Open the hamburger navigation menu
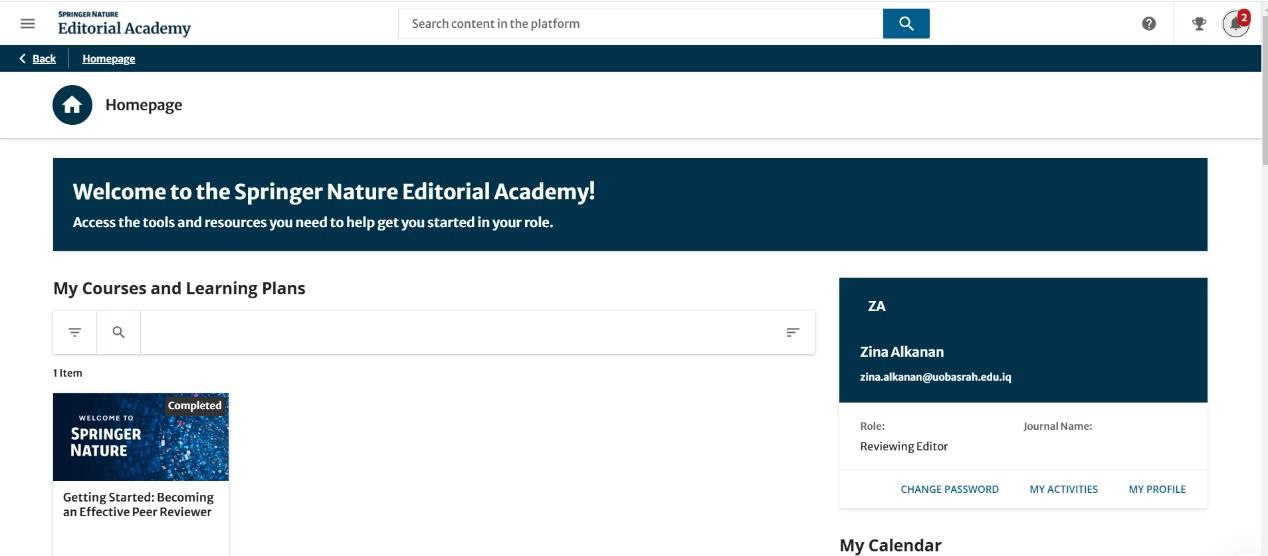Viewport: 1268px width, 556px height. pyautogui.click(x=27, y=24)
